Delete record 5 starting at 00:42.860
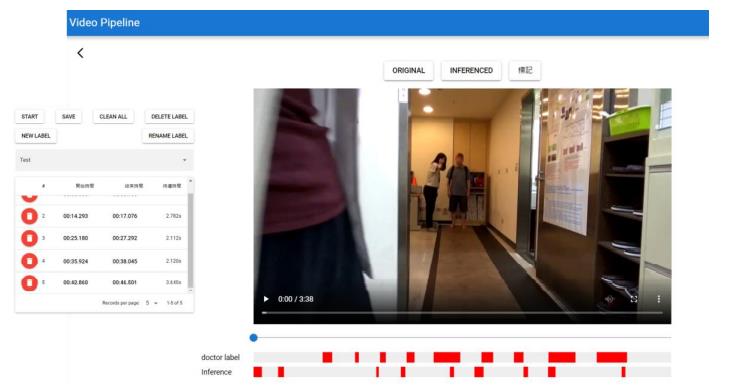This screenshot has width=749, height=386. tap(29, 282)
